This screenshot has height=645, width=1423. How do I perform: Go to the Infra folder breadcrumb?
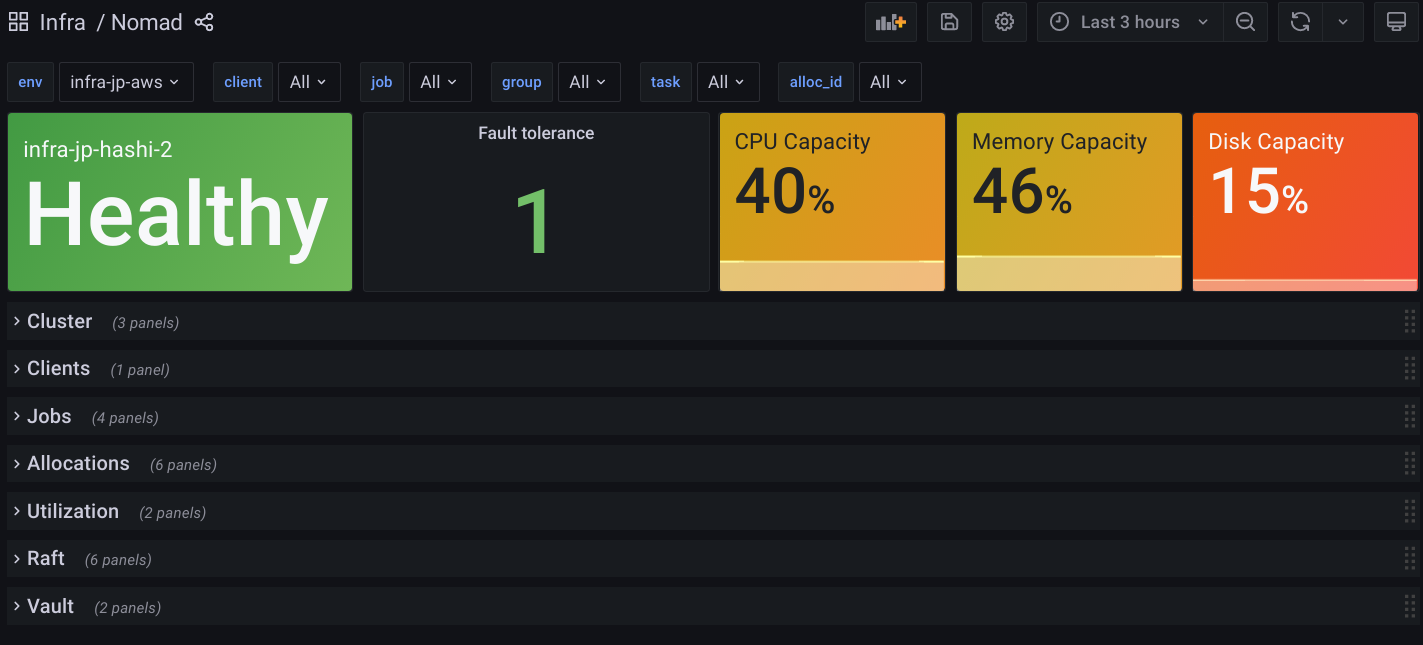click(x=62, y=22)
